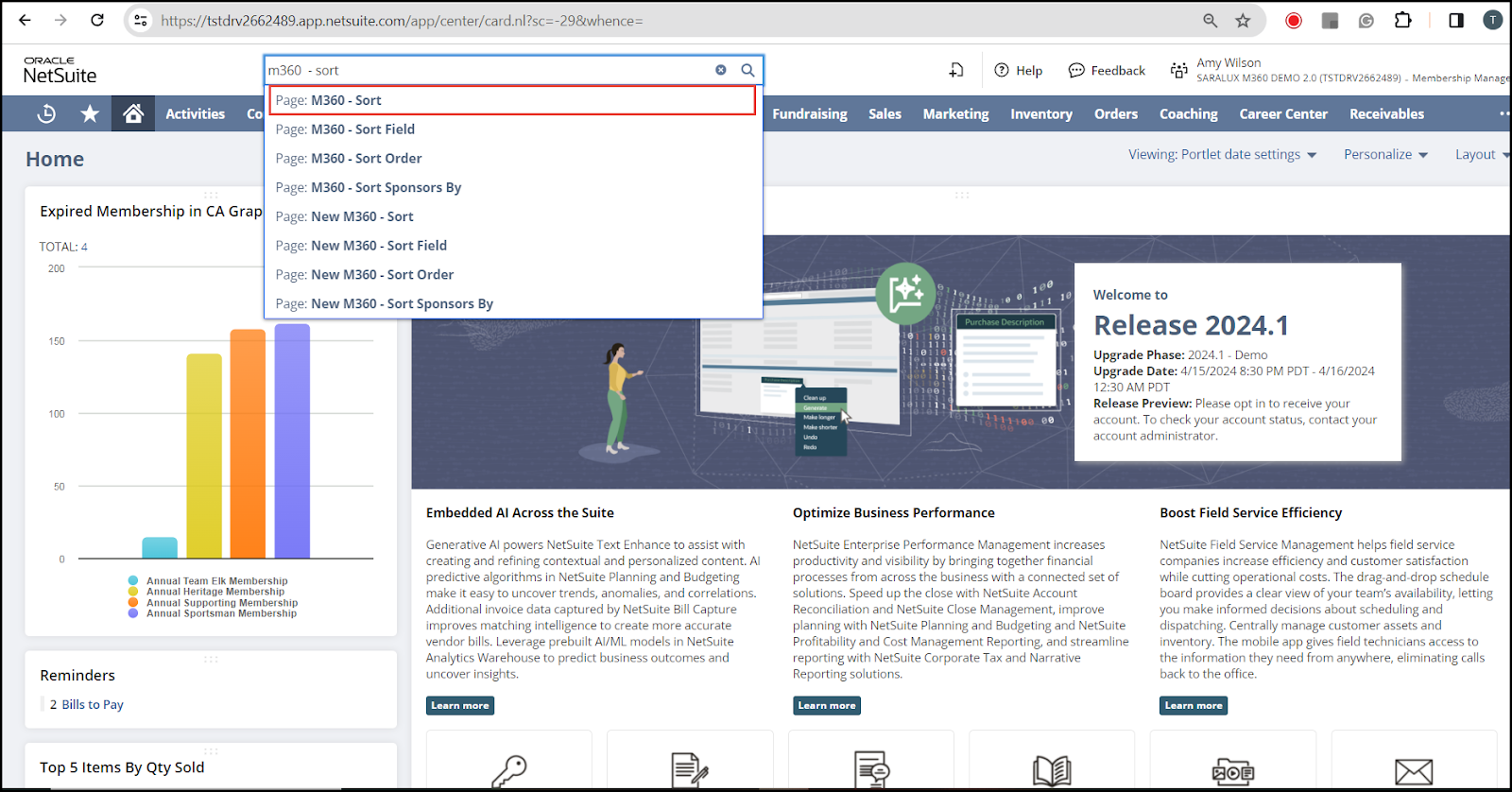Click the 2 Bills to Pay reminder

pyautogui.click(x=87, y=705)
